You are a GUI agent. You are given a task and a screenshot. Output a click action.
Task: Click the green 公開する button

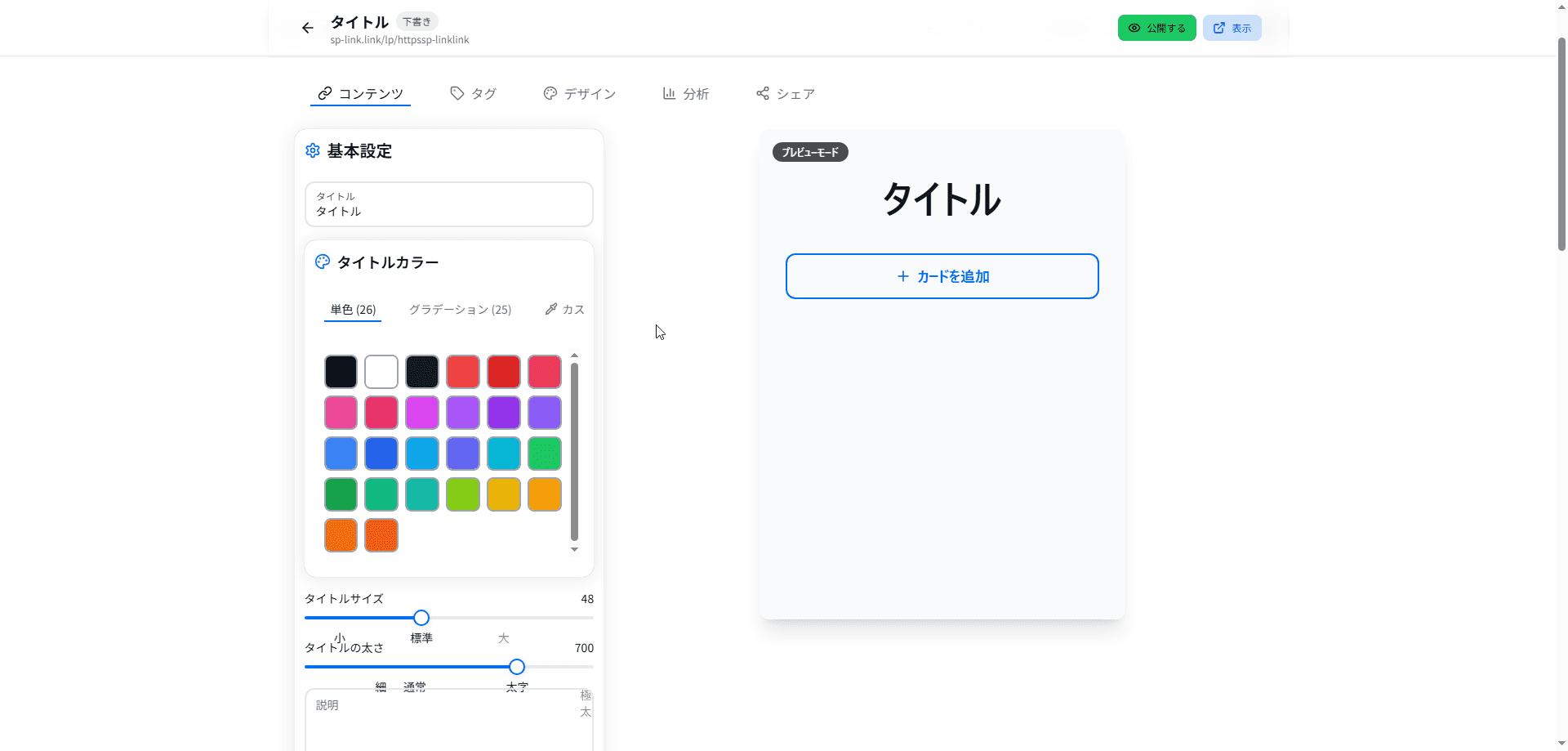(1156, 27)
